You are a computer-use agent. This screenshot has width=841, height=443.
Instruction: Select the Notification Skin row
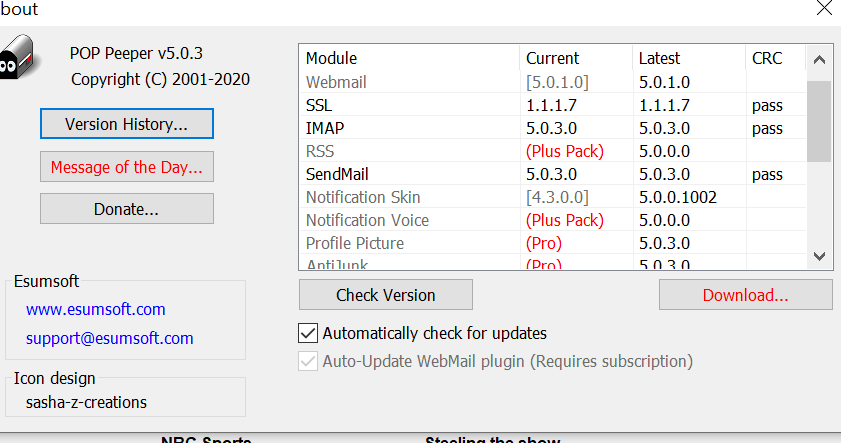pos(552,197)
